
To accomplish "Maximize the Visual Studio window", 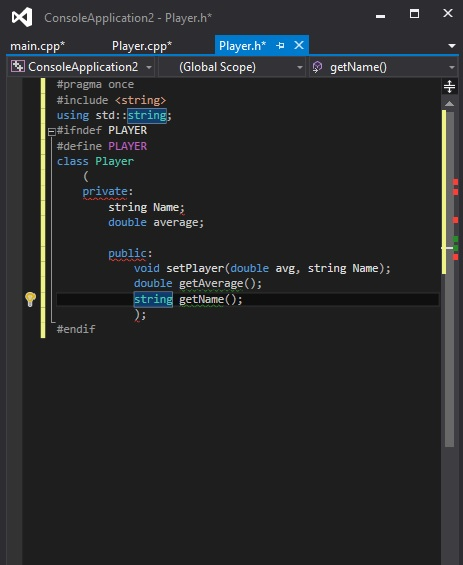I will [414, 14].
